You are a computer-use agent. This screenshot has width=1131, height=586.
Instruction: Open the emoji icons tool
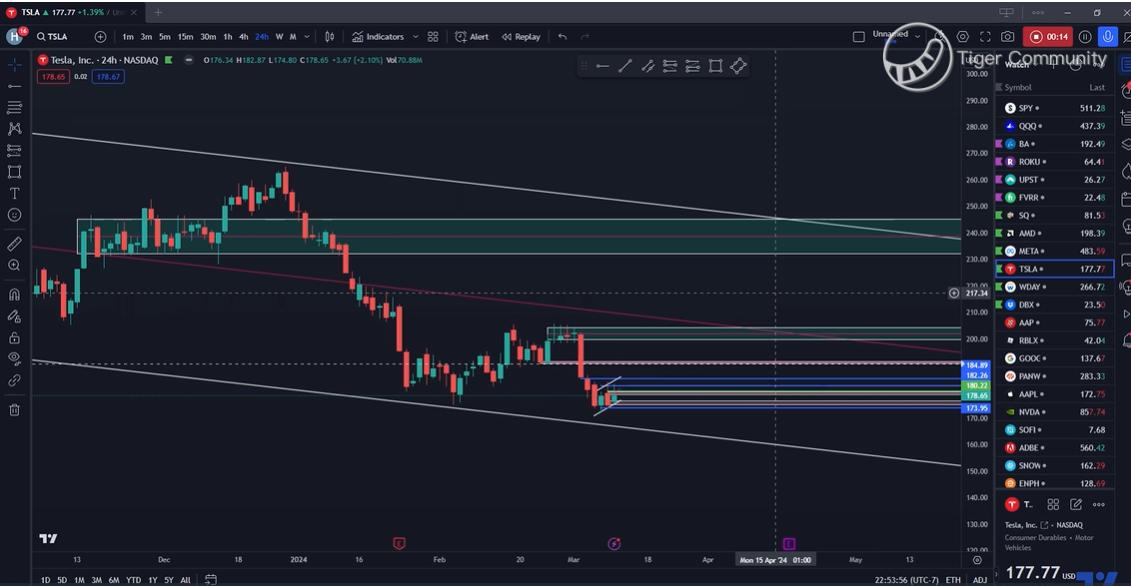click(x=14, y=215)
